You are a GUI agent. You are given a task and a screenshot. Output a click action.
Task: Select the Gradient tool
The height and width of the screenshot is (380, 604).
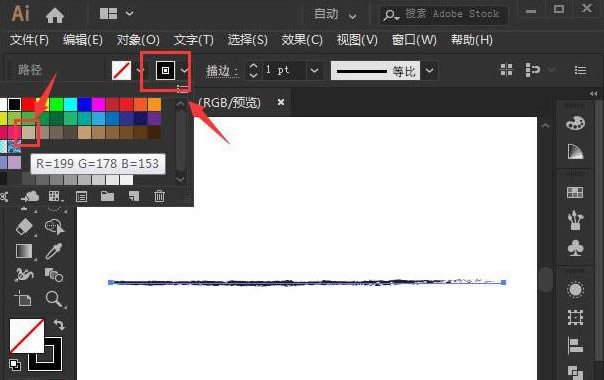point(24,251)
